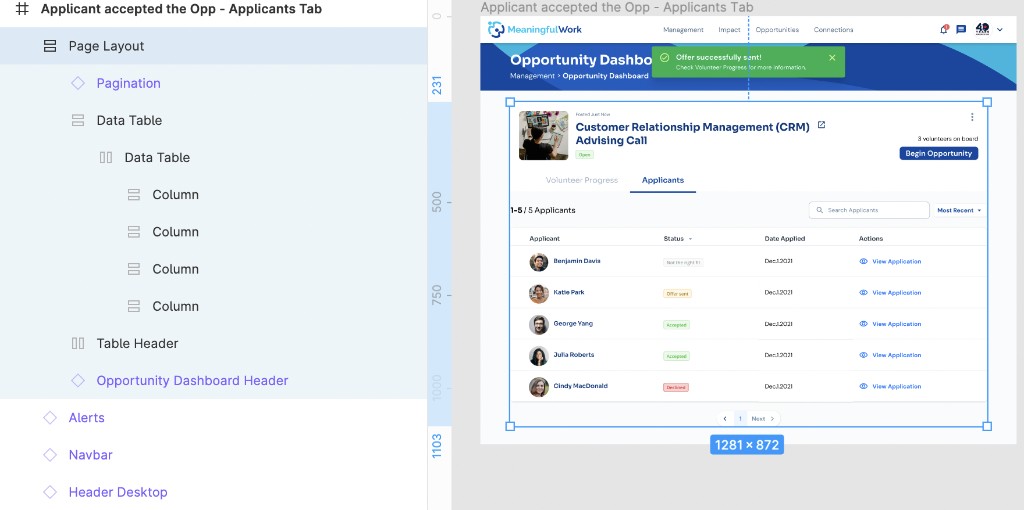
Task: Open the Opportunities nav item
Action: (777, 29)
